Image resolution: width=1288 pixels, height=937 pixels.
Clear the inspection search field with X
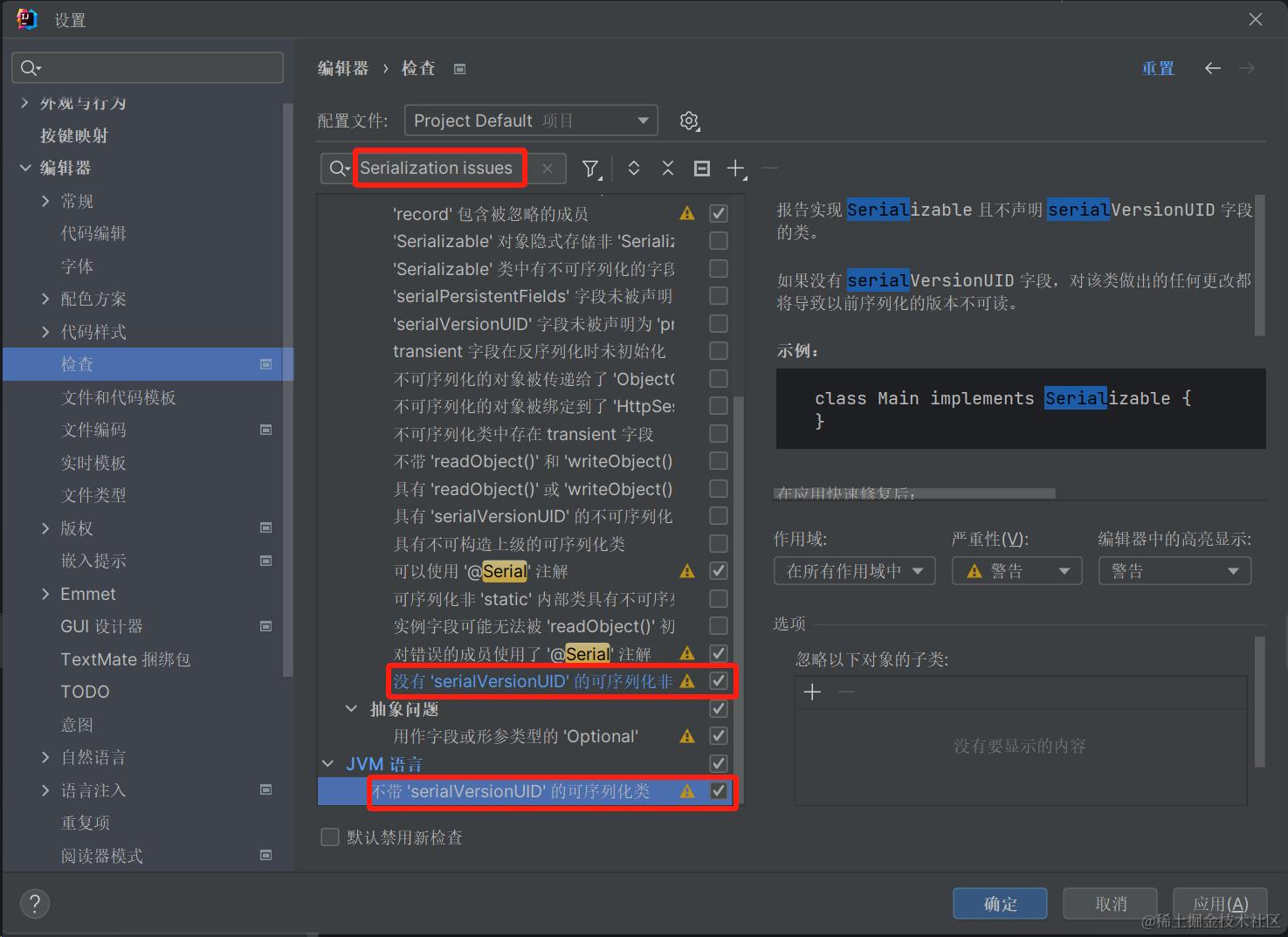(548, 169)
